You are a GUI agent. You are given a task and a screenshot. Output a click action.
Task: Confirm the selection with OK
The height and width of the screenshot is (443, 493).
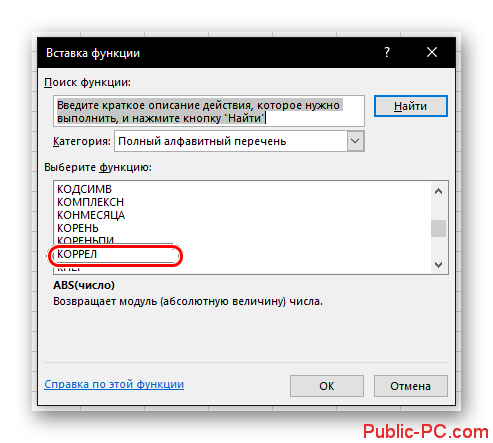coord(327,386)
